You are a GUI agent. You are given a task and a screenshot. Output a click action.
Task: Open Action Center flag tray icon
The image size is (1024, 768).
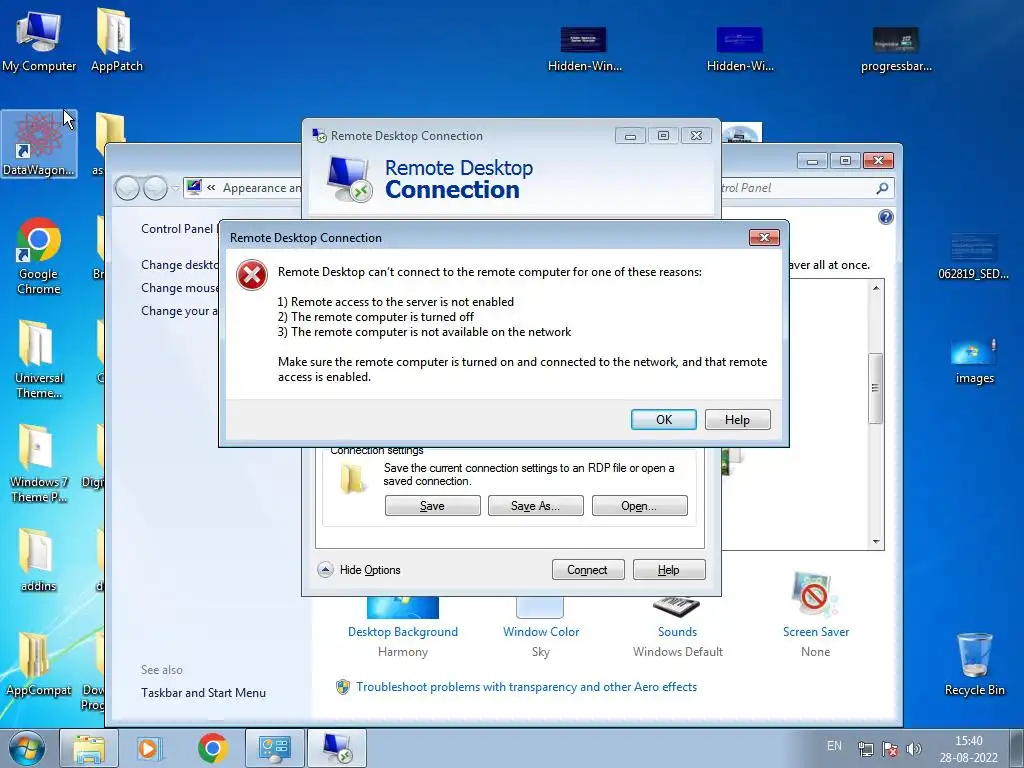889,749
